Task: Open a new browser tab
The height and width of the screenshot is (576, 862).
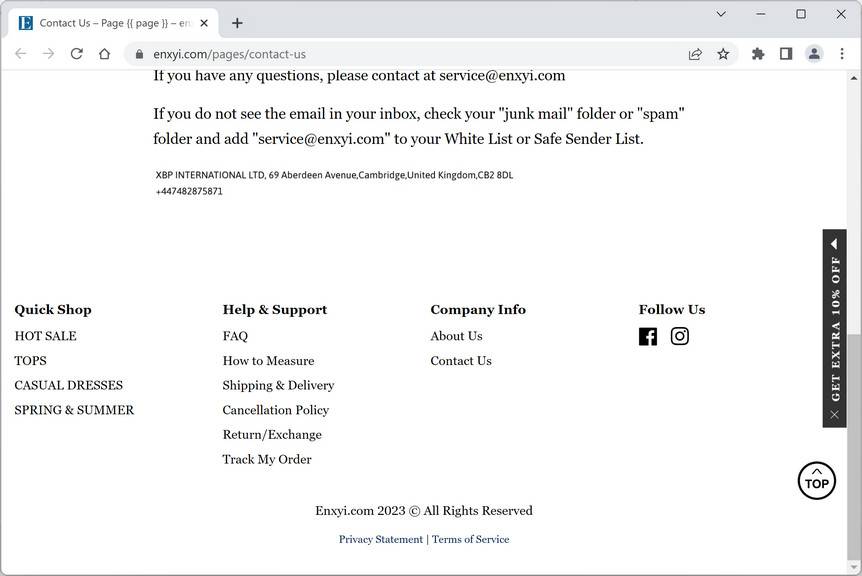Action: click(237, 23)
